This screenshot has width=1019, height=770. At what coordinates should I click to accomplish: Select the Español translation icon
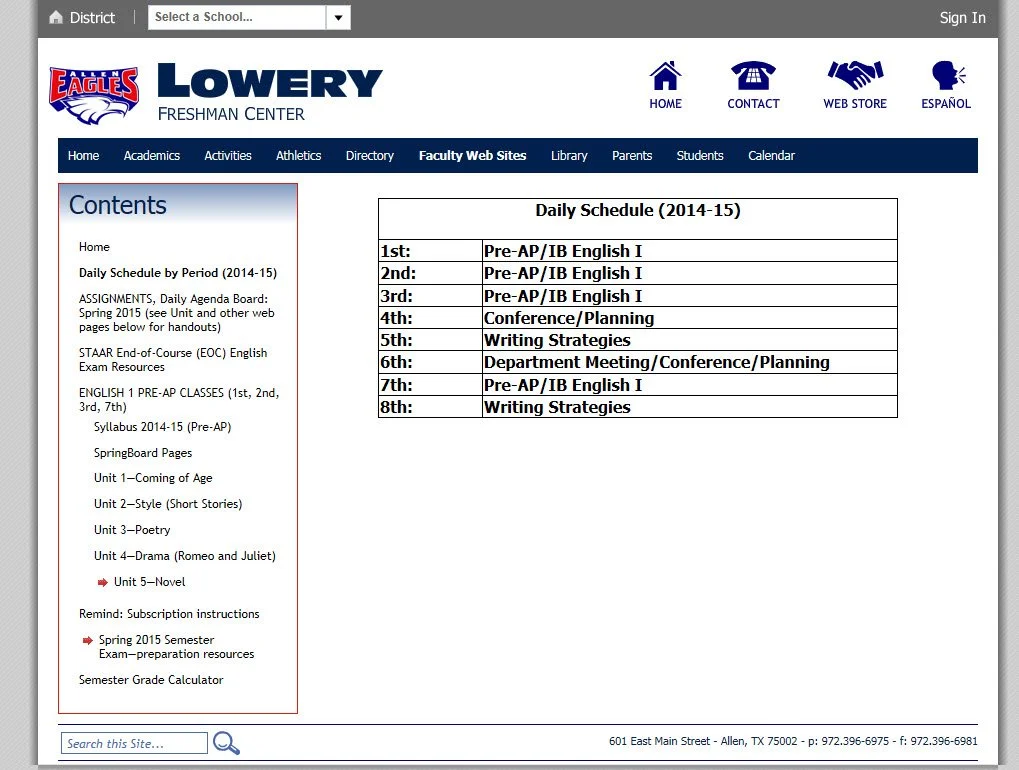[x=944, y=75]
